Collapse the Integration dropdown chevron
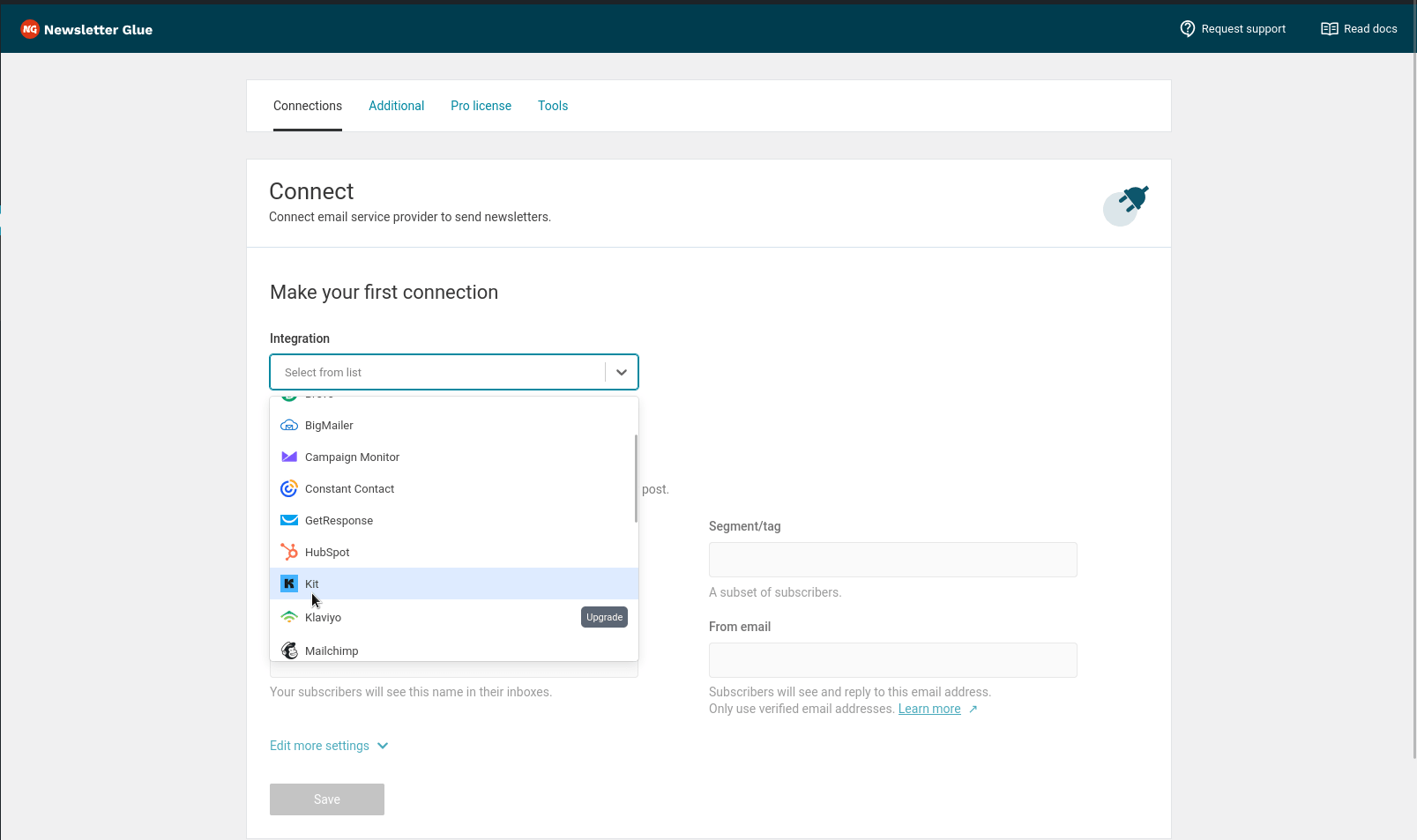Screen dimensions: 1417x840 [x=622, y=372]
